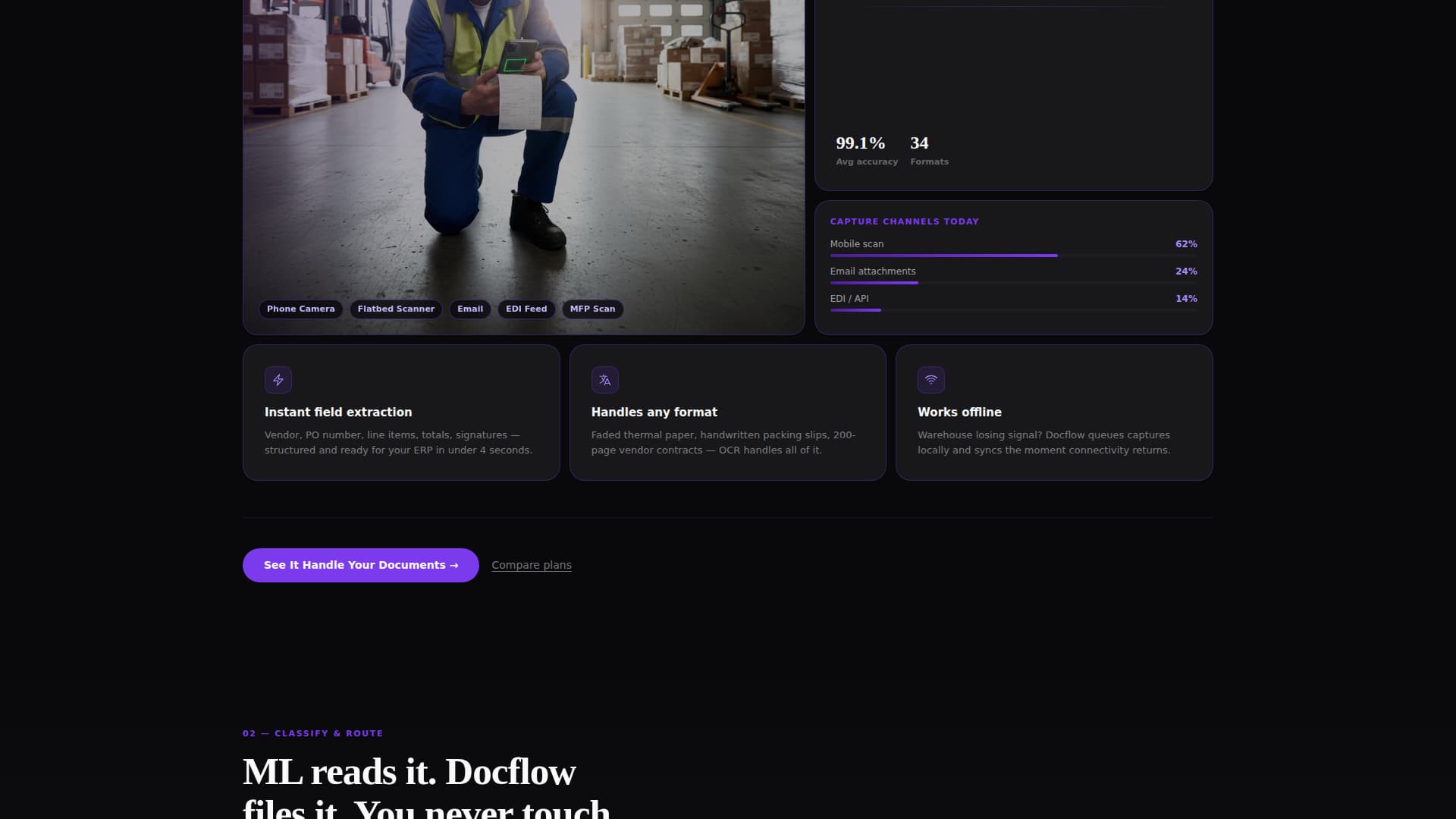This screenshot has width=1456, height=819.
Task: Click the description starting "Faded thermal paper"
Action: coord(723,442)
